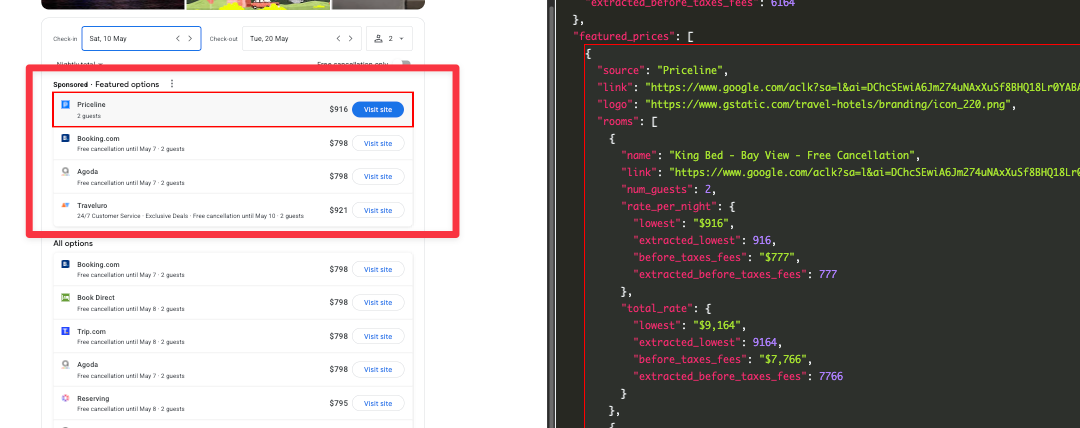The image size is (1080, 428).
Task: Visit site for Agoda in Featured options
Action: point(378,176)
